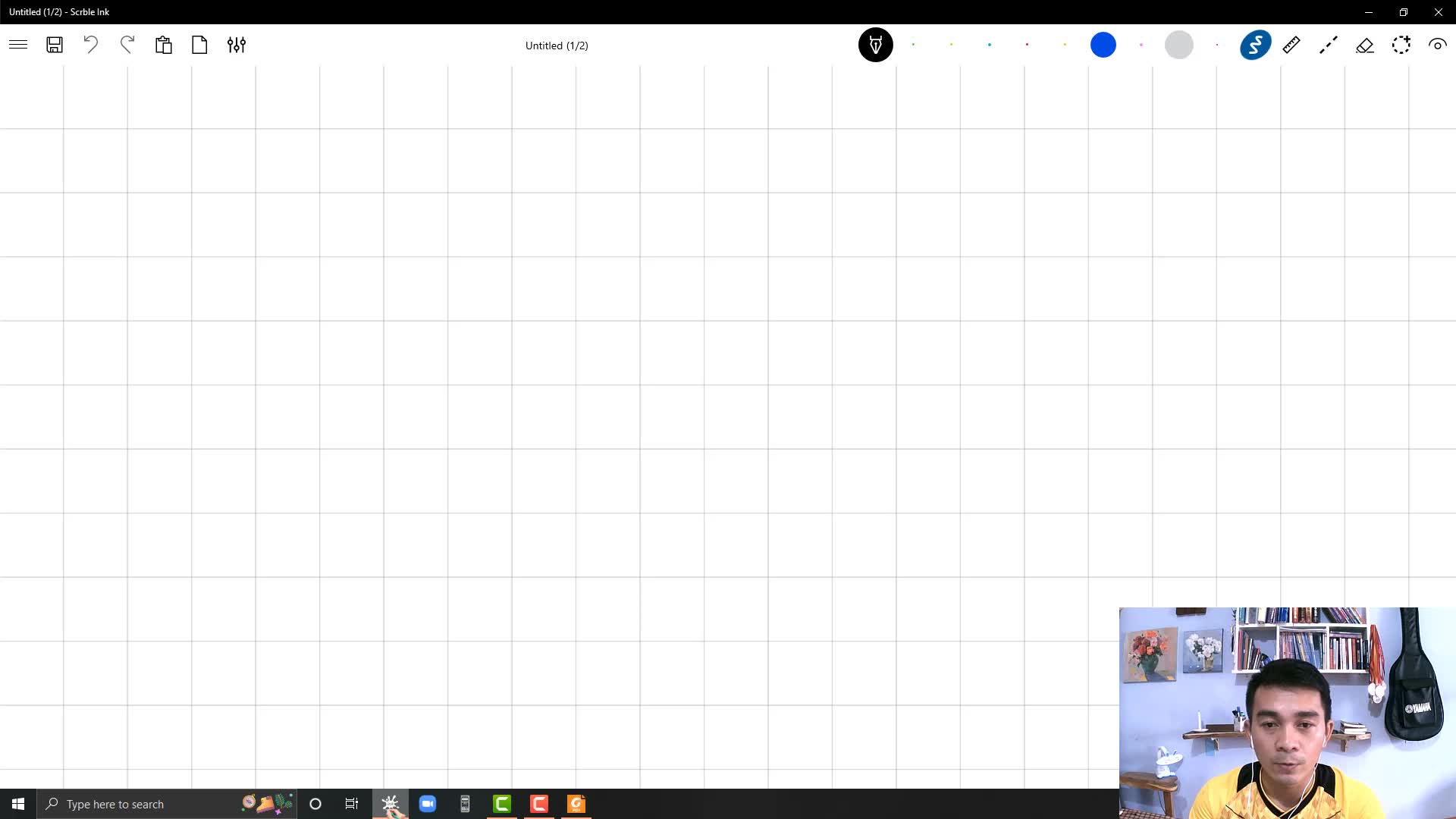Select the ruler tool

click(1291, 45)
